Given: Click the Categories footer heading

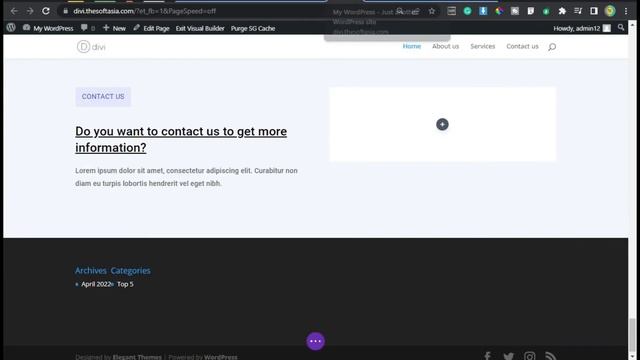Looking at the screenshot, I should click(x=130, y=271).
